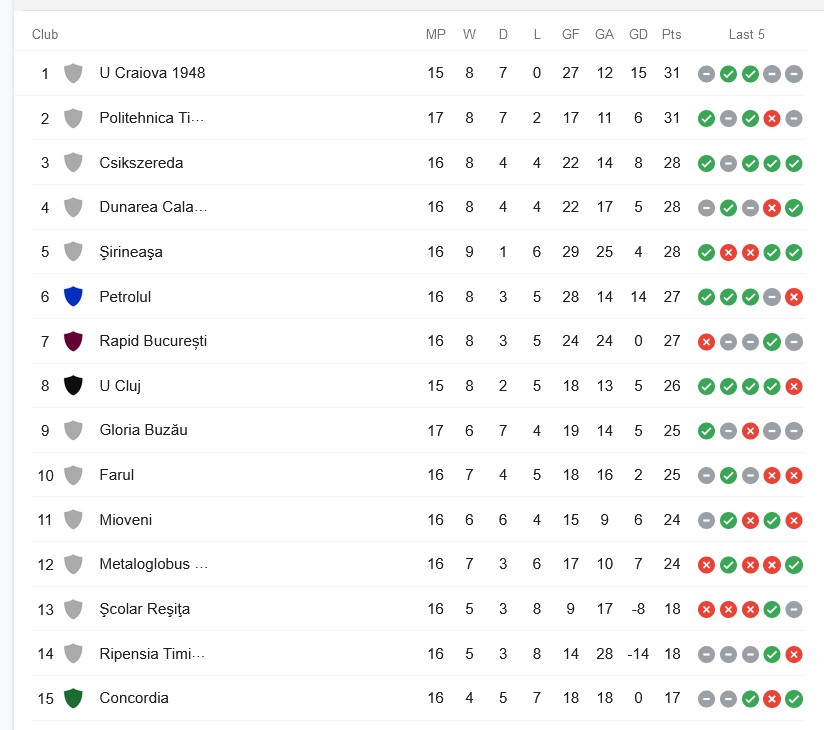Click the black U Cluj crest
Viewport: 824px width, 730px height.
73,385
